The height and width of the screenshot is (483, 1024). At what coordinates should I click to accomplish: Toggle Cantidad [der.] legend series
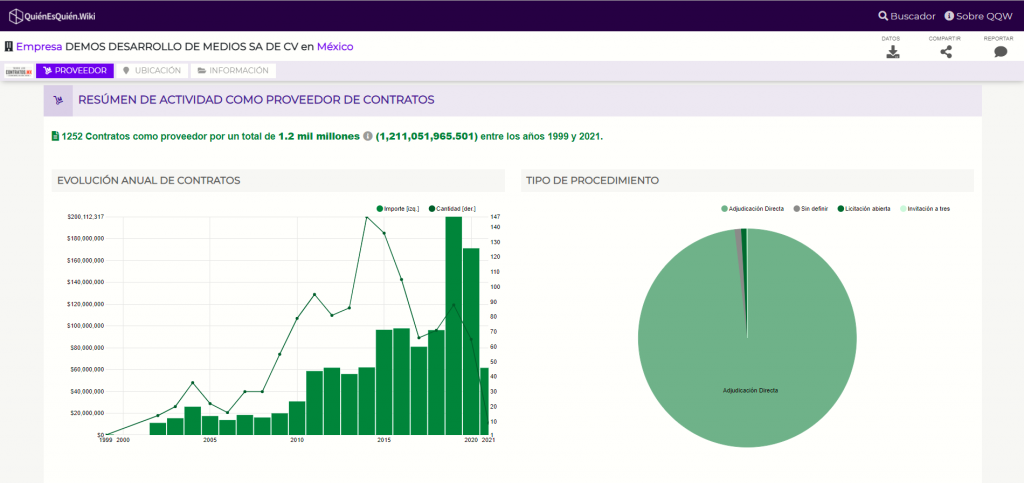click(x=451, y=209)
